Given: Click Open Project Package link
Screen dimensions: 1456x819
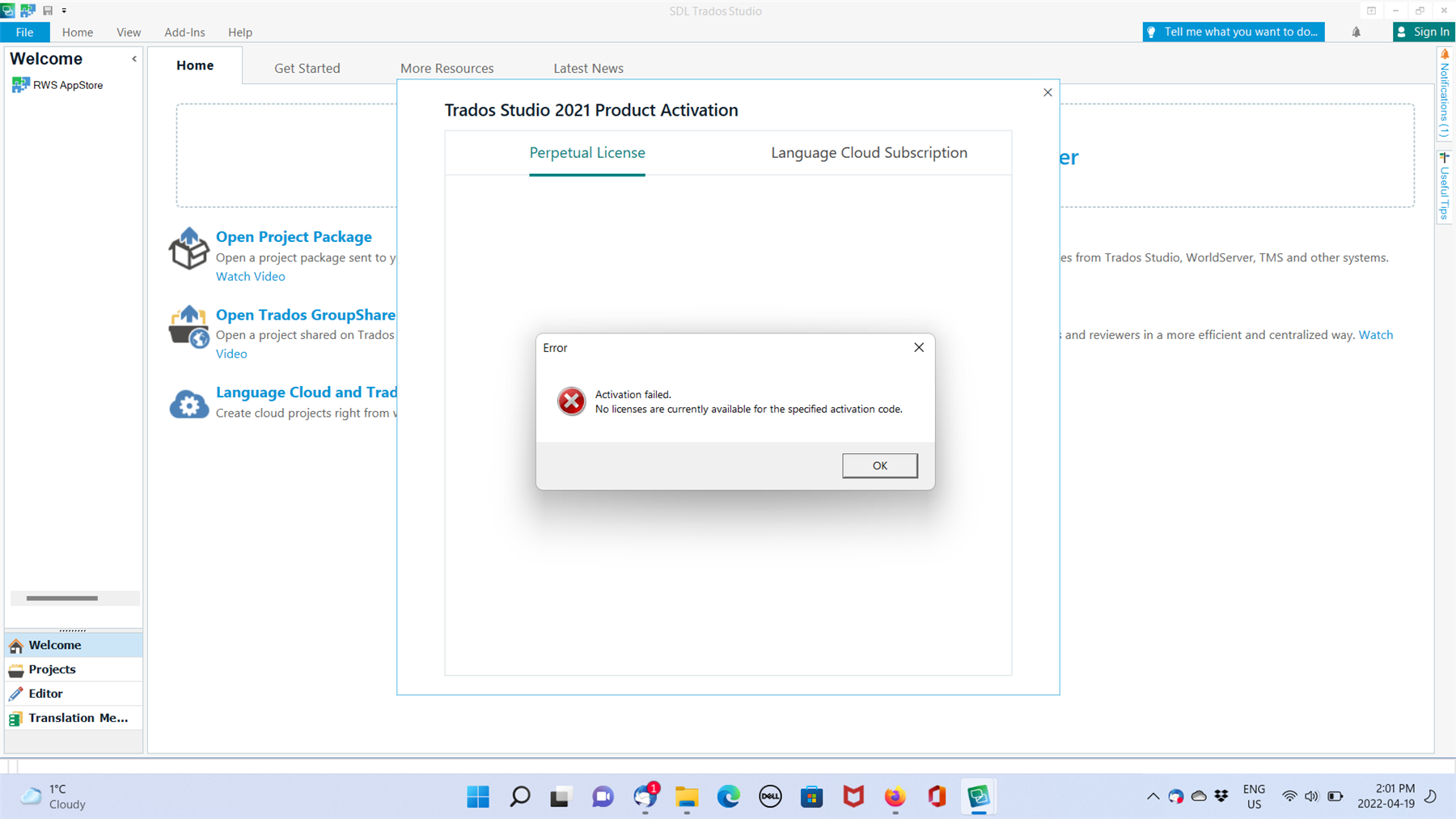Looking at the screenshot, I should click(x=294, y=236).
